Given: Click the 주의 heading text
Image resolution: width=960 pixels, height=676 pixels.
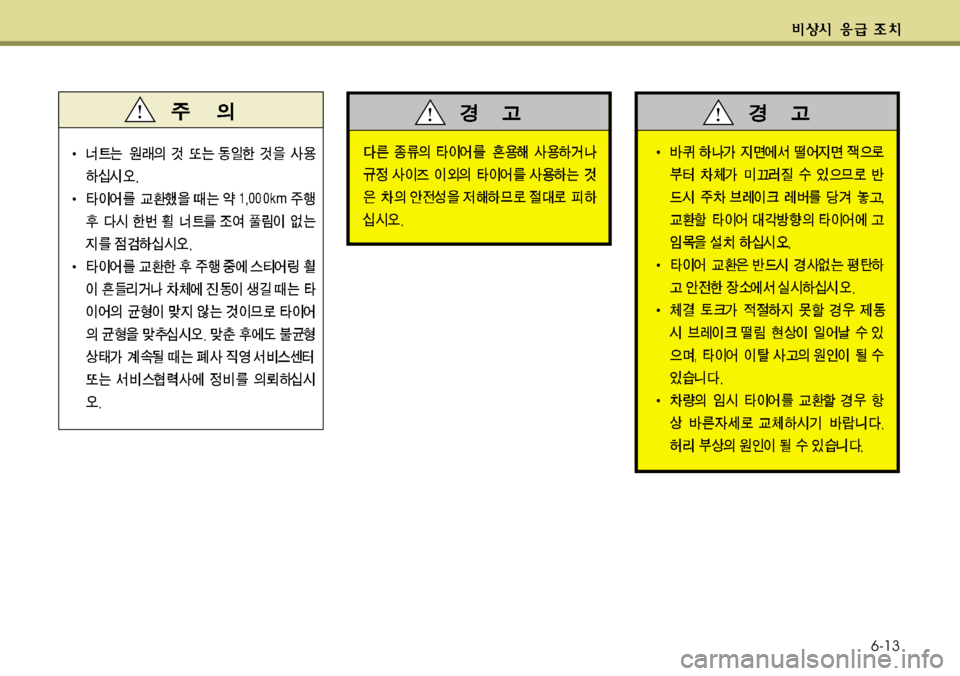Looking at the screenshot, I should (203, 111).
